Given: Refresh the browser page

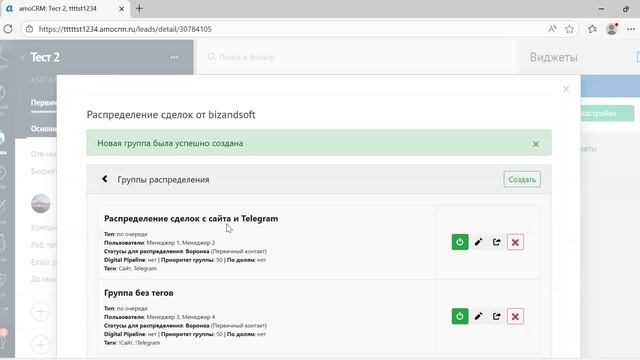Looking at the screenshot, I should point(8,29).
